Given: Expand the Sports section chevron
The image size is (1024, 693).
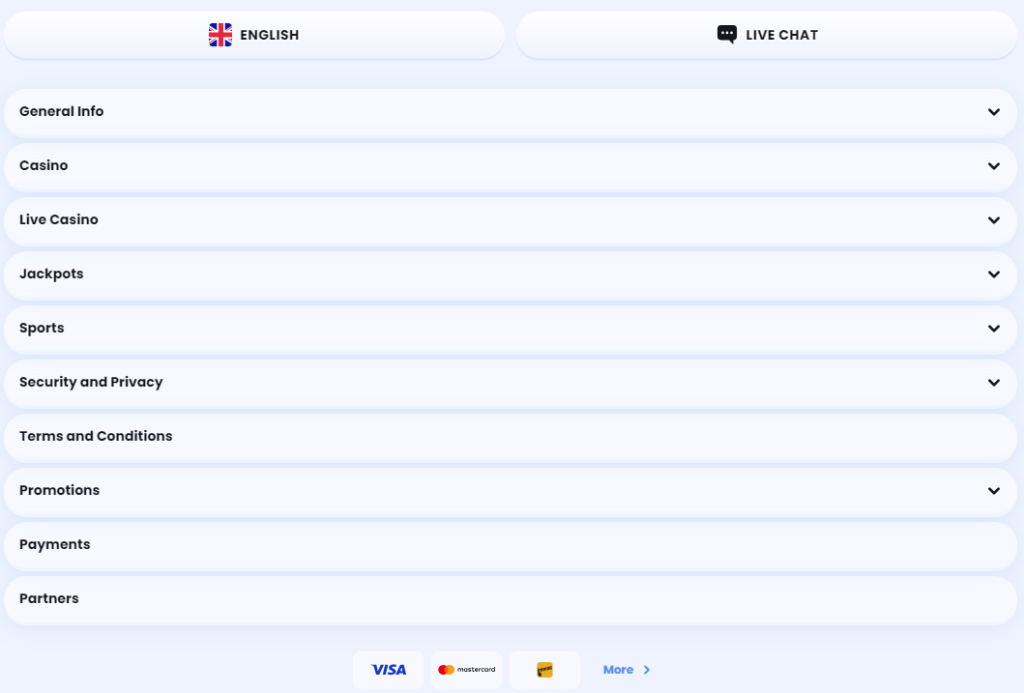Looking at the screenshot, I should [x=993, y=328].
